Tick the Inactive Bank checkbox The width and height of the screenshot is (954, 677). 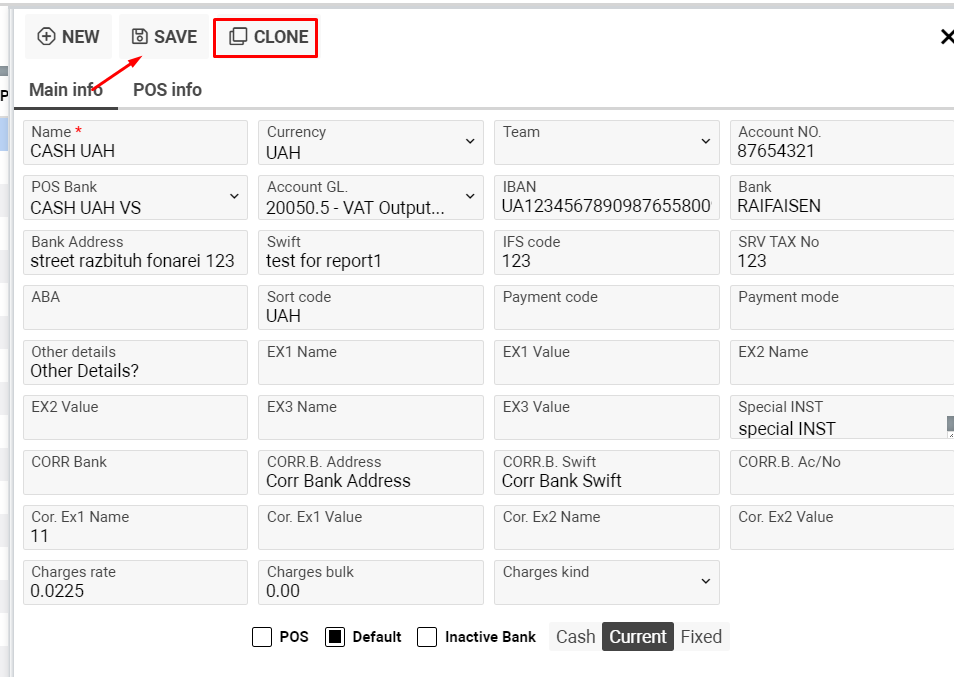coord(427,637)
